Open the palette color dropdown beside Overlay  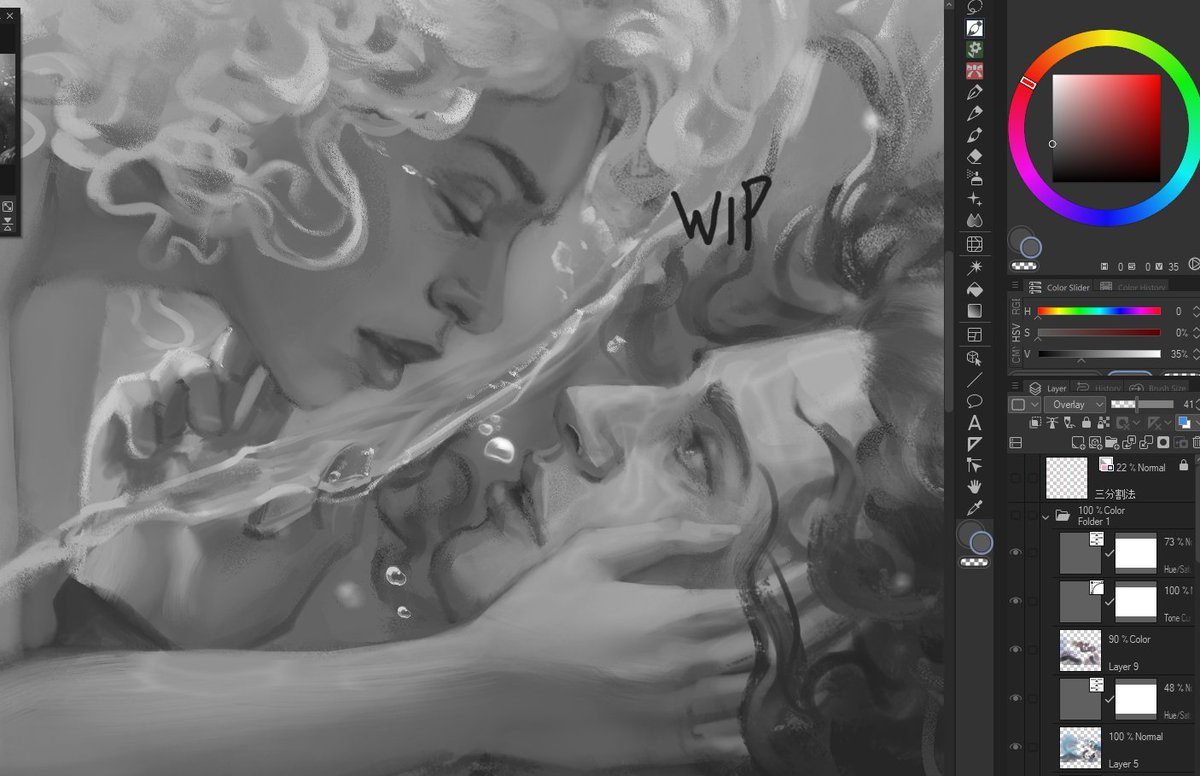[x=1024, y=404]
